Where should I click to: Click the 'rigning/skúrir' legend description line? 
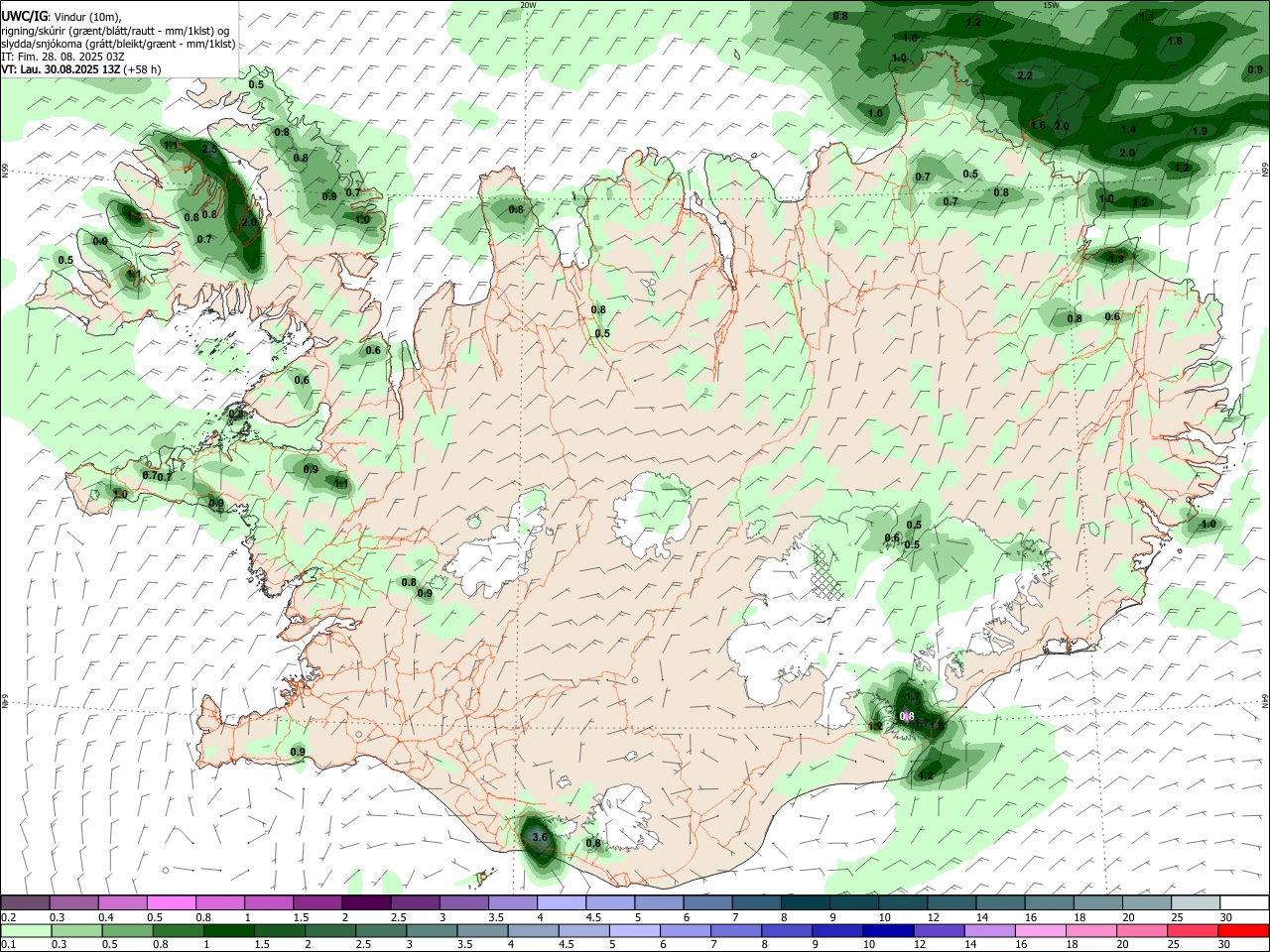(115, 31)
